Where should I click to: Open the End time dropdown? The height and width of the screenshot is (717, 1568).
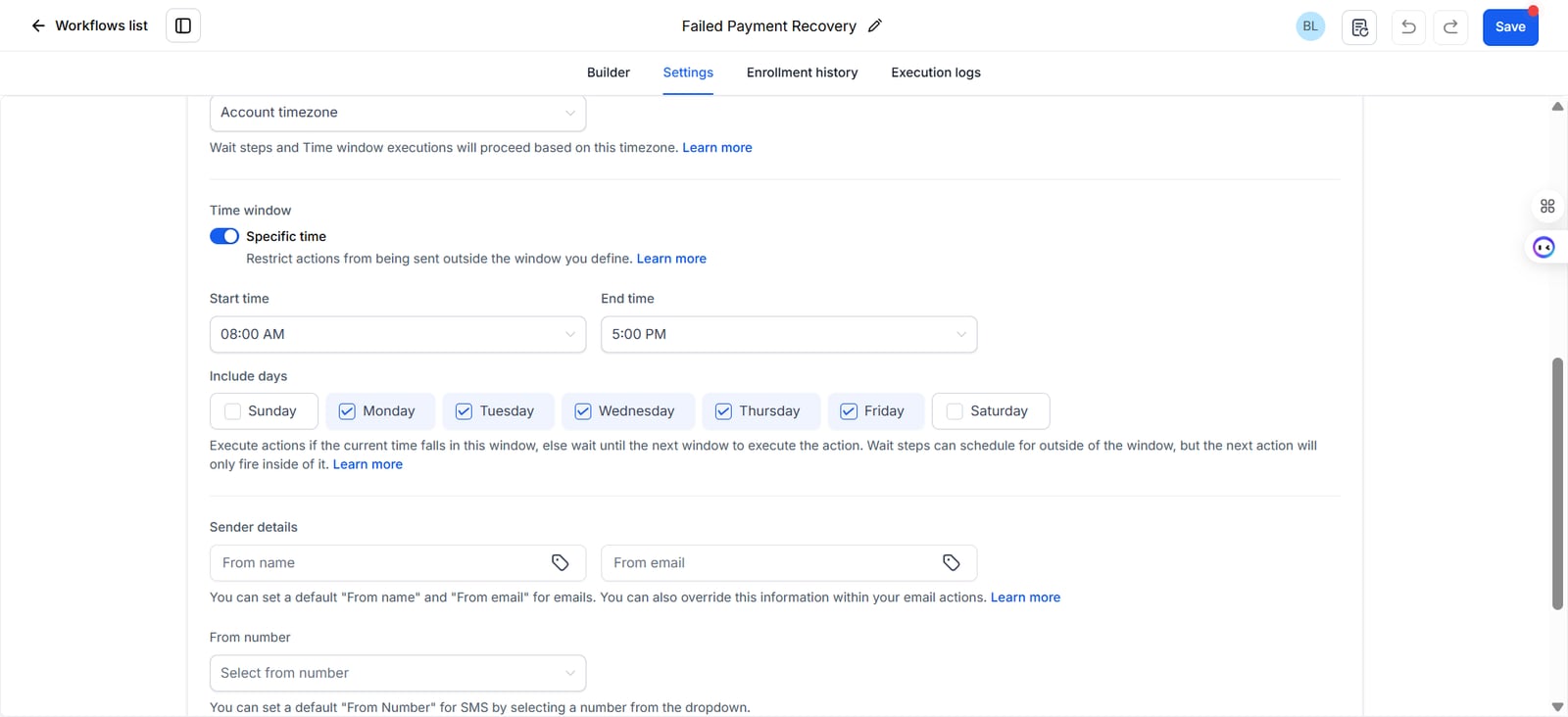(x=789, y=334)
